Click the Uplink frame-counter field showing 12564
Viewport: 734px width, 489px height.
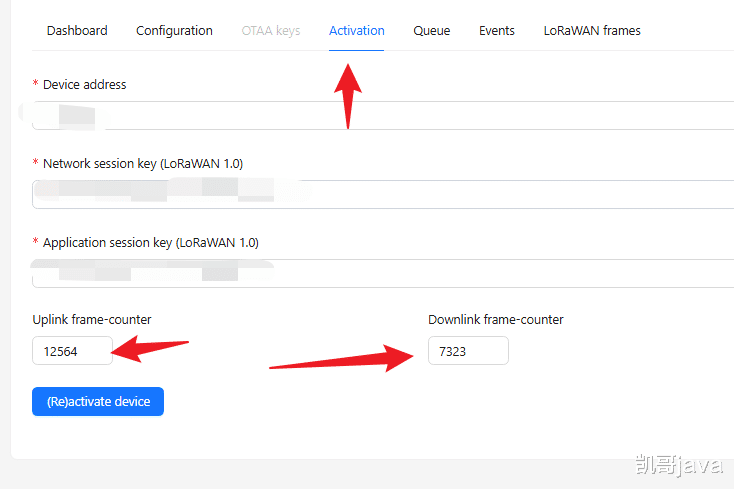(73, 350)
